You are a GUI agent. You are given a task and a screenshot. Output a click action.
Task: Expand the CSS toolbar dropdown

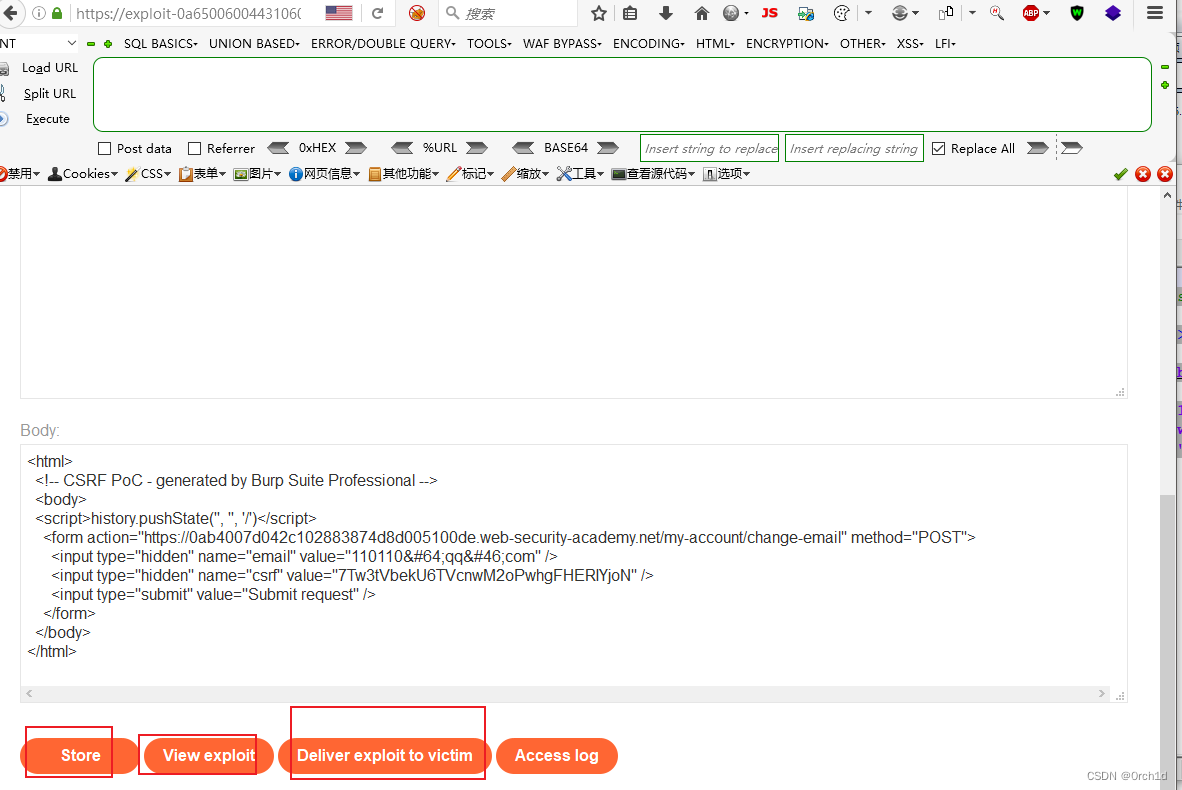(x=149, y=173)
